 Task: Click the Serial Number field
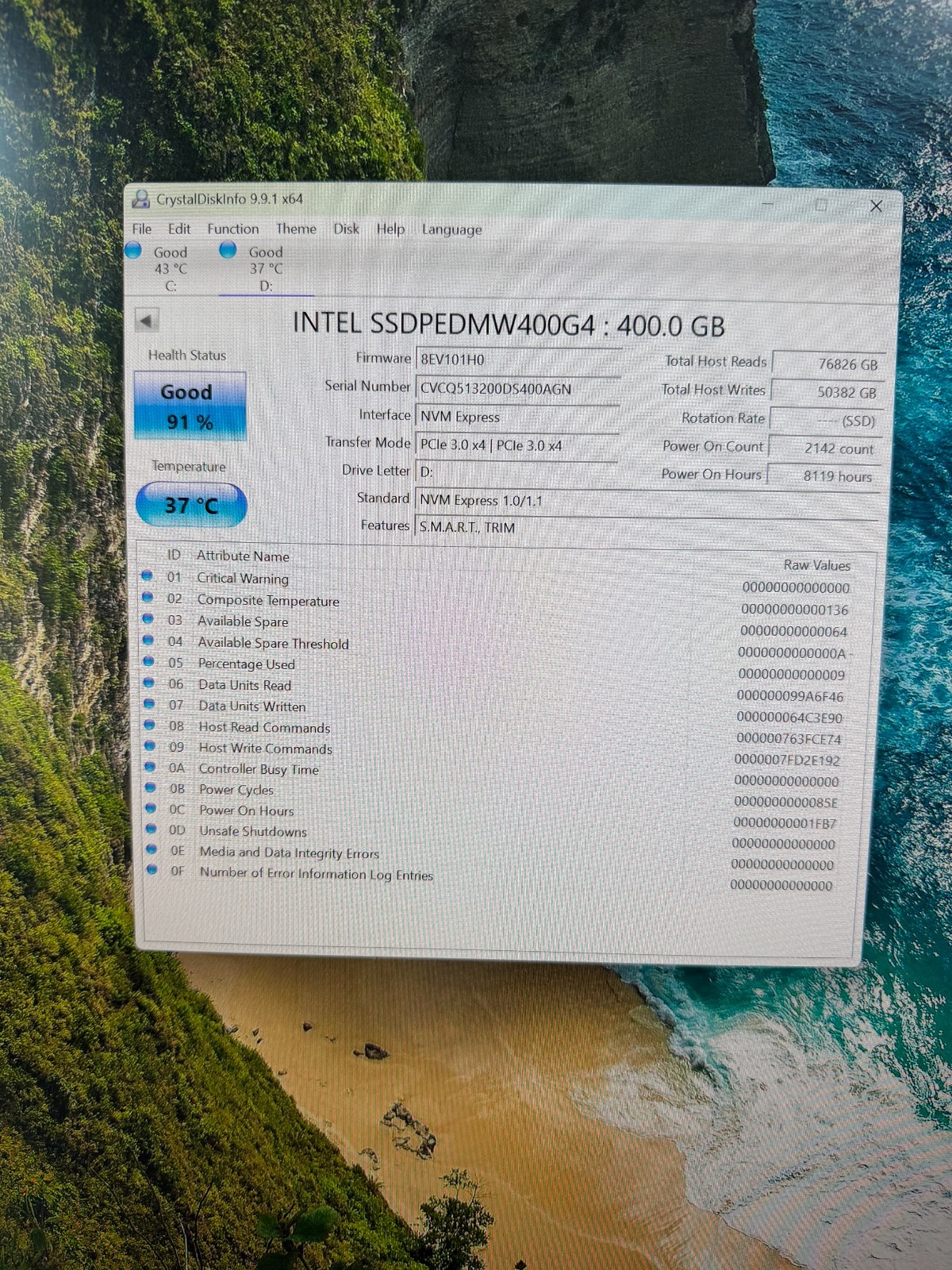pos(517,388)
